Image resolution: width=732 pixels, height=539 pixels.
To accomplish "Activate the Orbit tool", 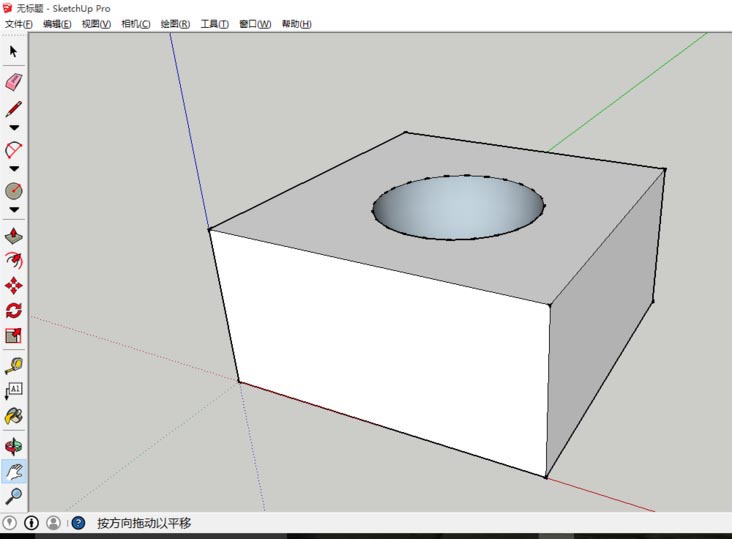I will click(14, 446).
